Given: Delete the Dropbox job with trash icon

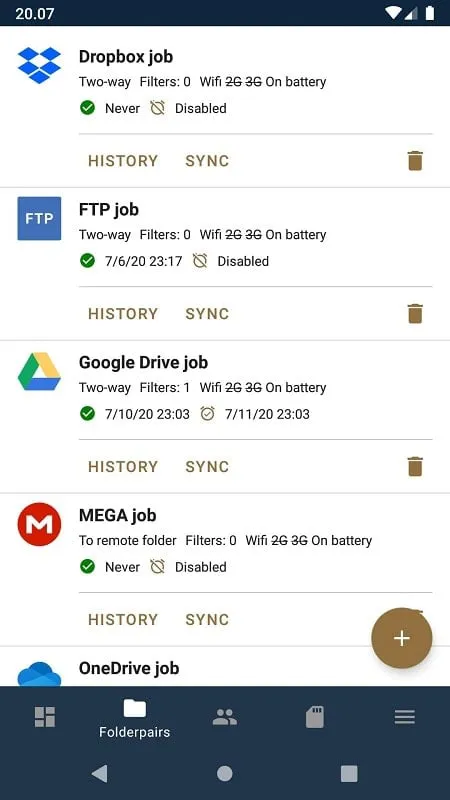Looking at the screenshot, I should point(415,161).
